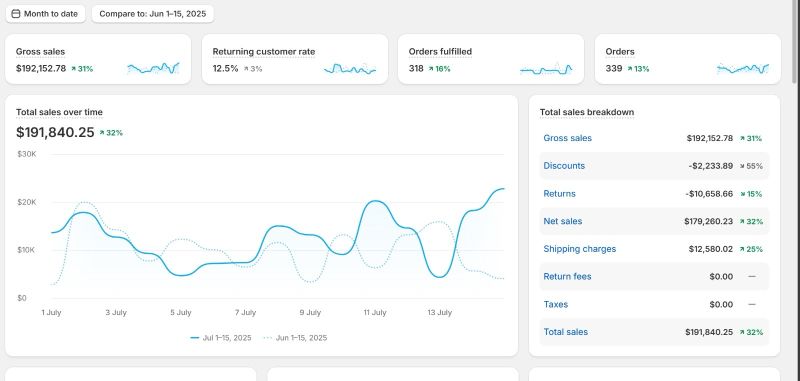Screen dimensions: 800x381
Task: Click the $12,580.02 Shipping charges value
Action: (x=711, y=249)
